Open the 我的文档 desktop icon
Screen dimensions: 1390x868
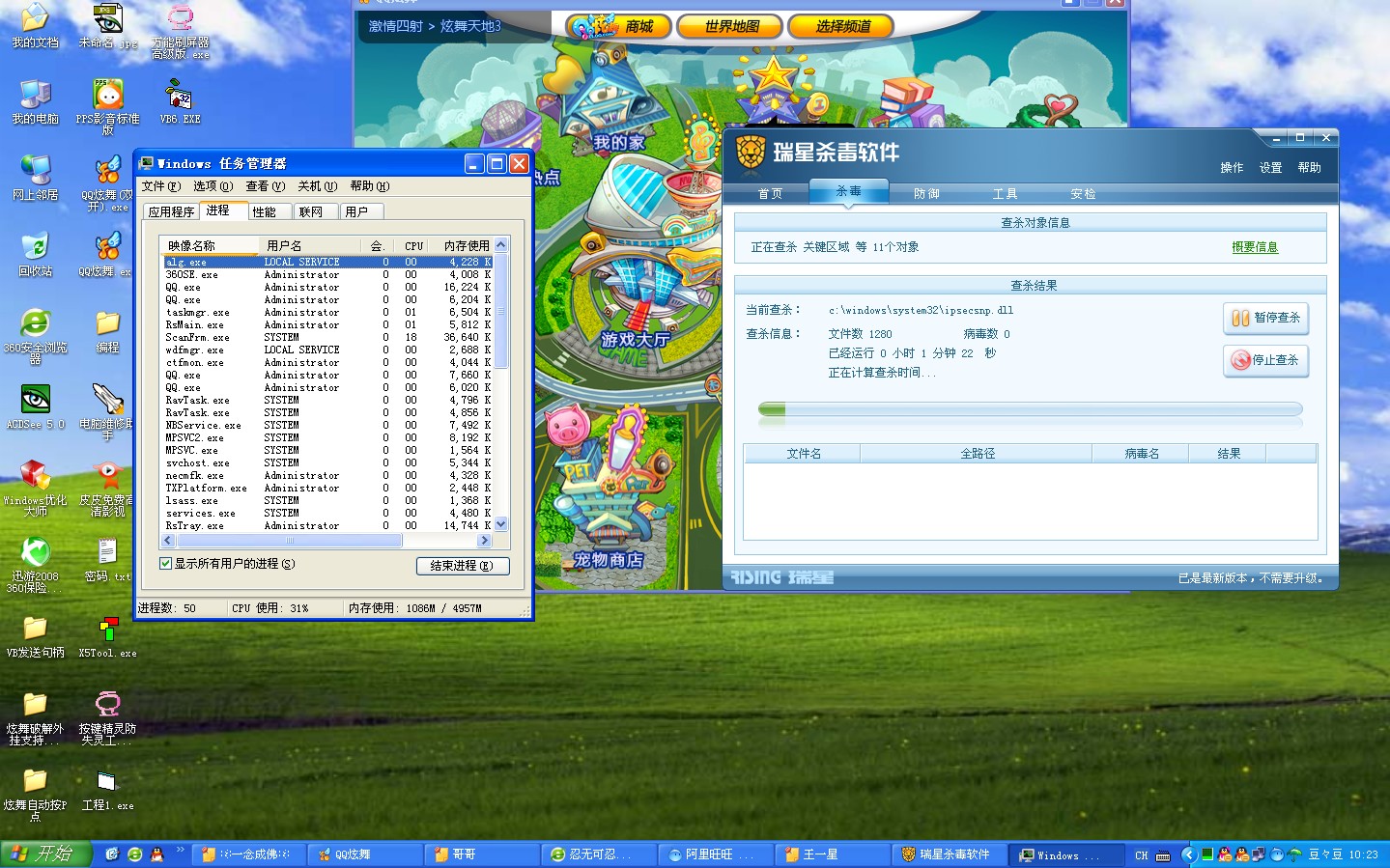35,25
